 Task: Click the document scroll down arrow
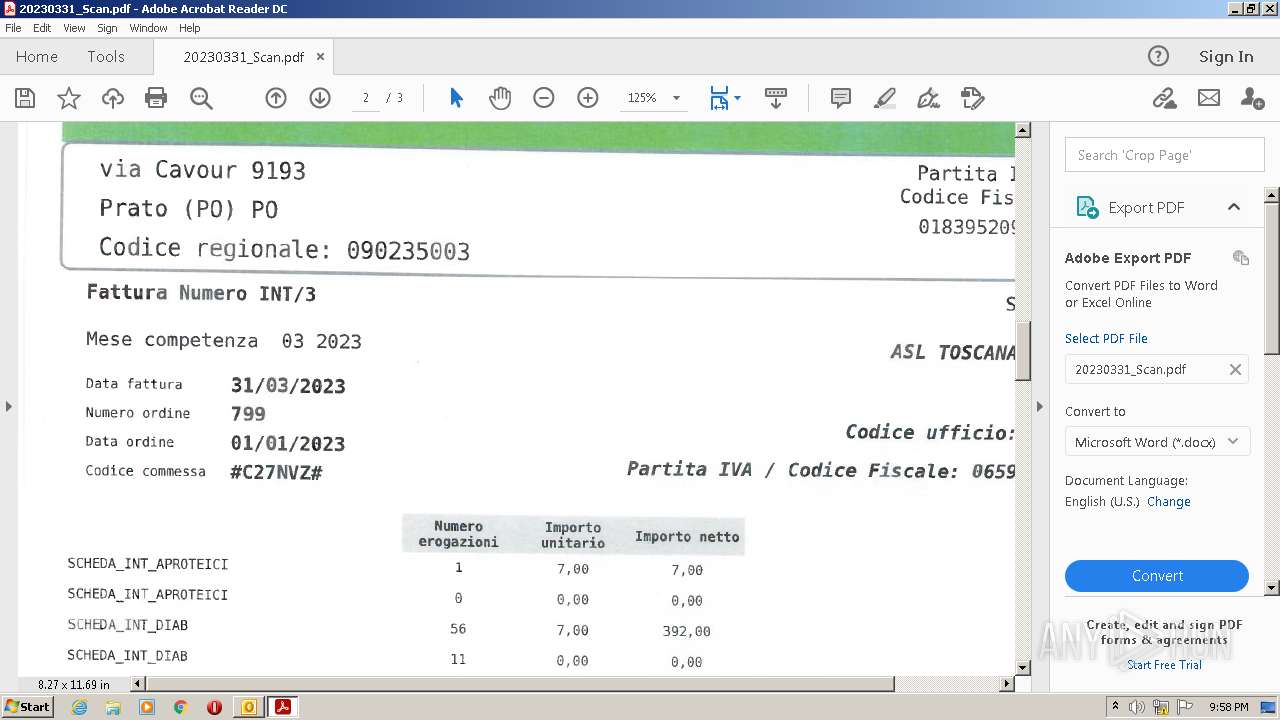[1023, 667]
